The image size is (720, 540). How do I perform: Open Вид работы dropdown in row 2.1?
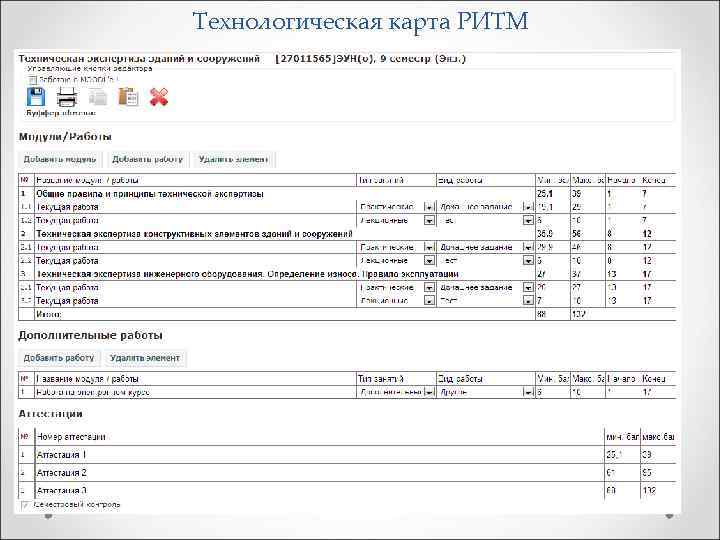(528, 248)
